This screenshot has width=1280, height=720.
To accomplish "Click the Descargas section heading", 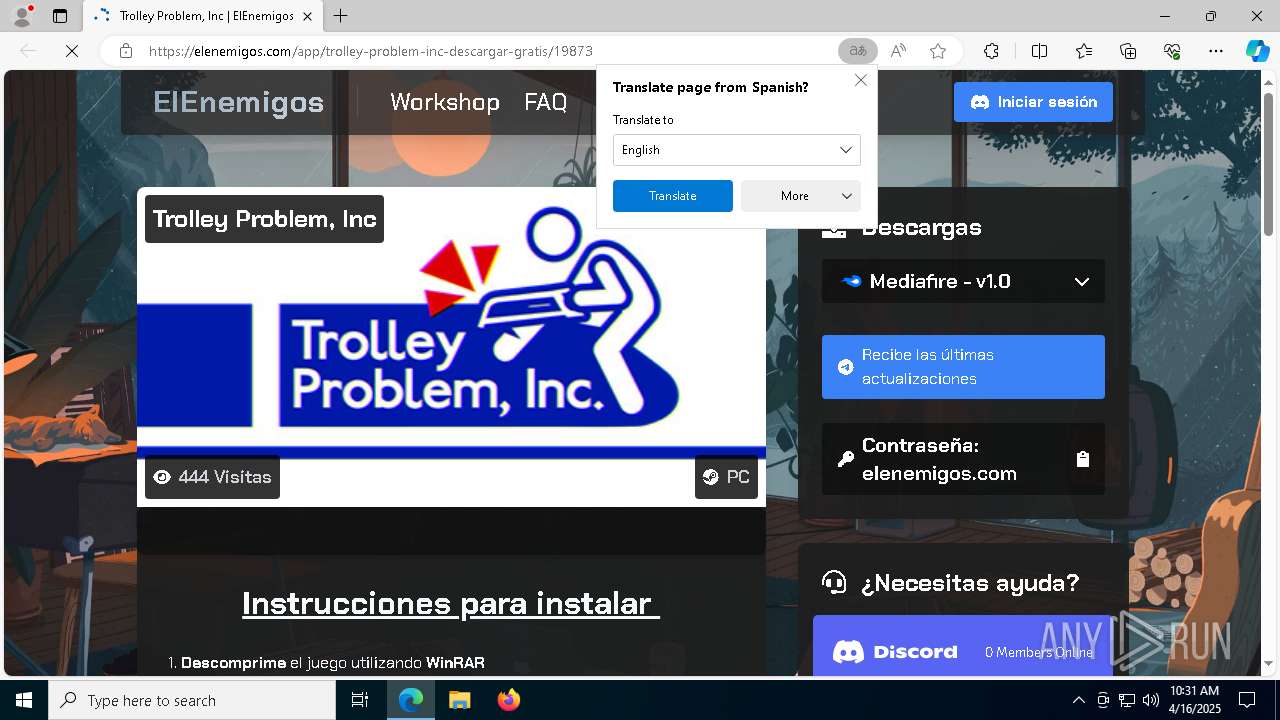I will coord(921,227).
